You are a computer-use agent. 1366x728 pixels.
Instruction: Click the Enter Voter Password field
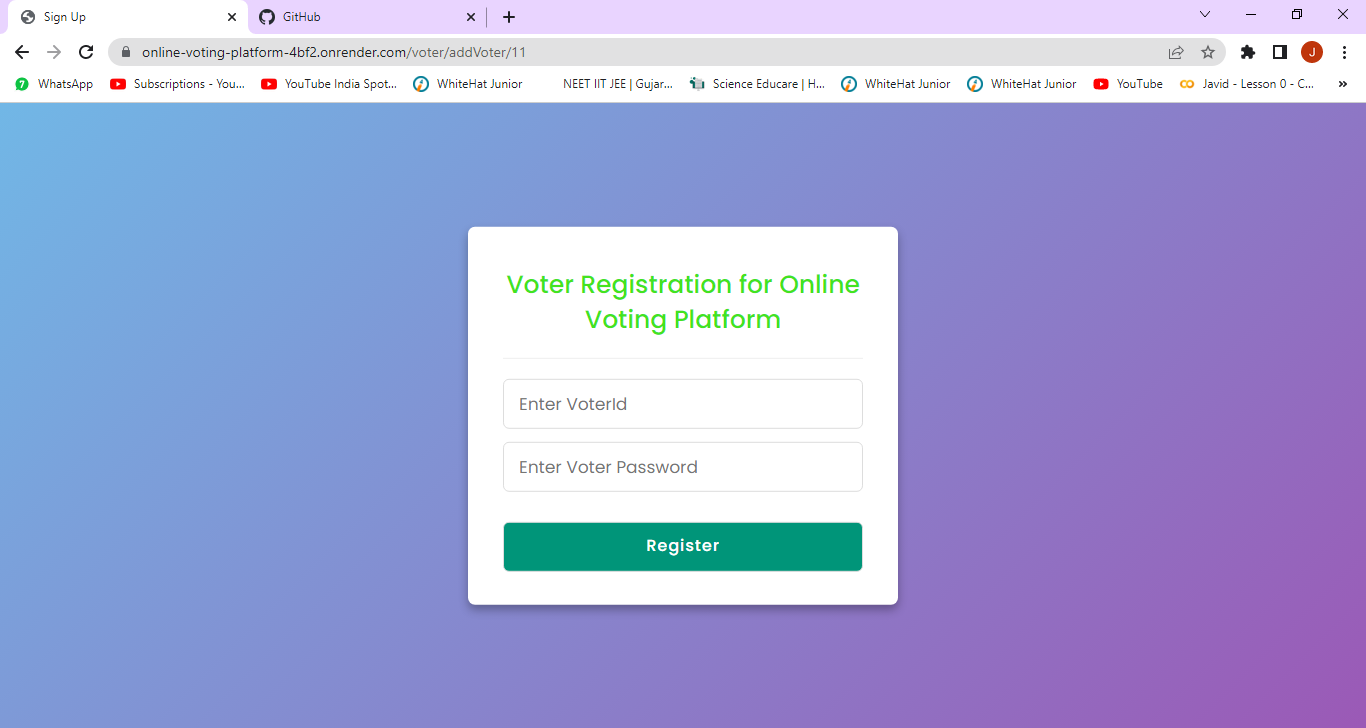pos(682,467)
